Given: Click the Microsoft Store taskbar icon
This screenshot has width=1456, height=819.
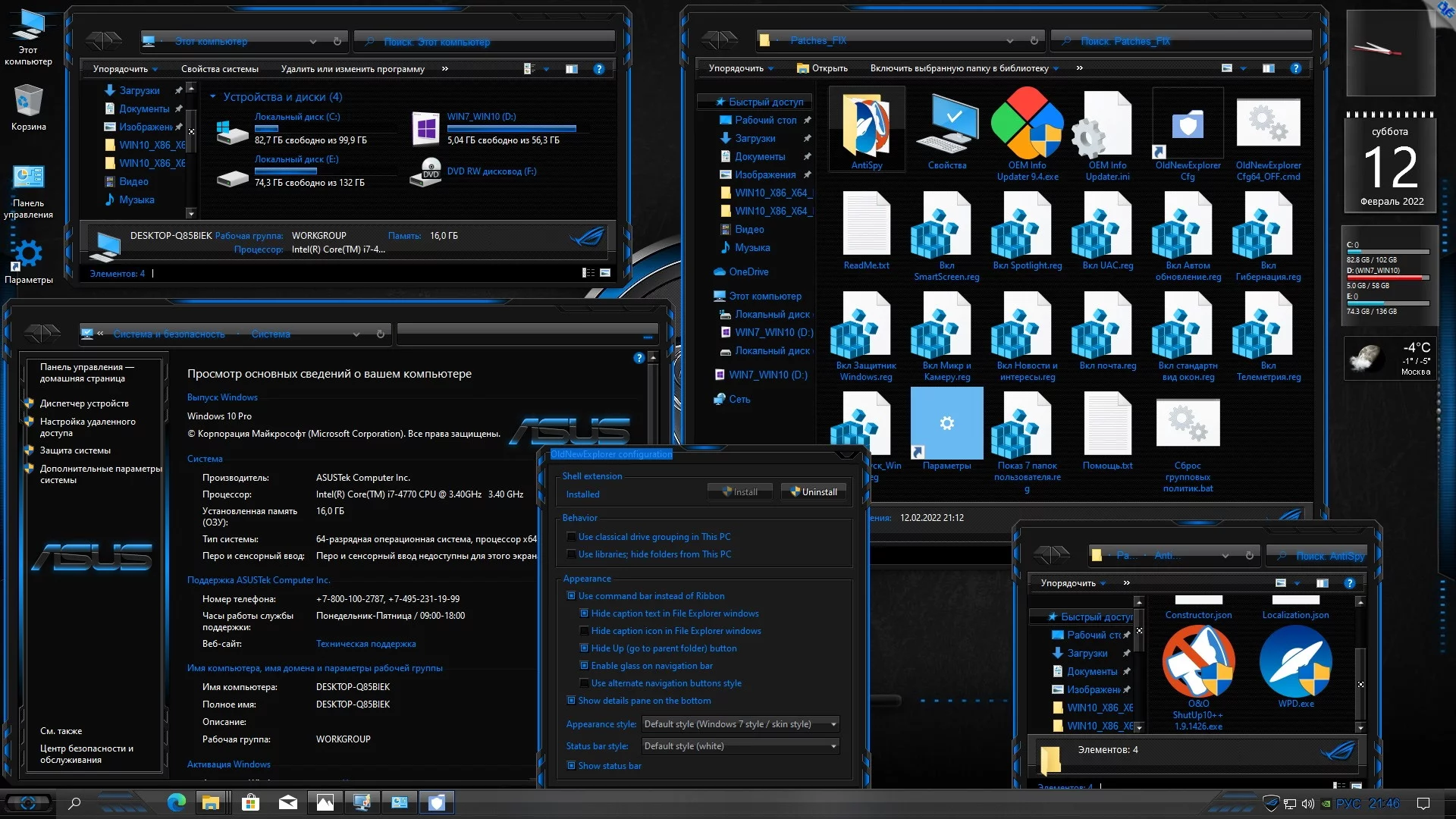Looking at the screenshot, I should 250,802.
